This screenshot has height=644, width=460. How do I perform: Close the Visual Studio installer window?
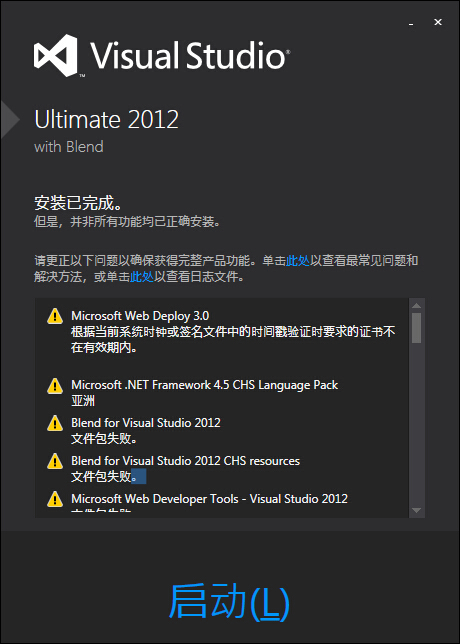click(438, 22)
